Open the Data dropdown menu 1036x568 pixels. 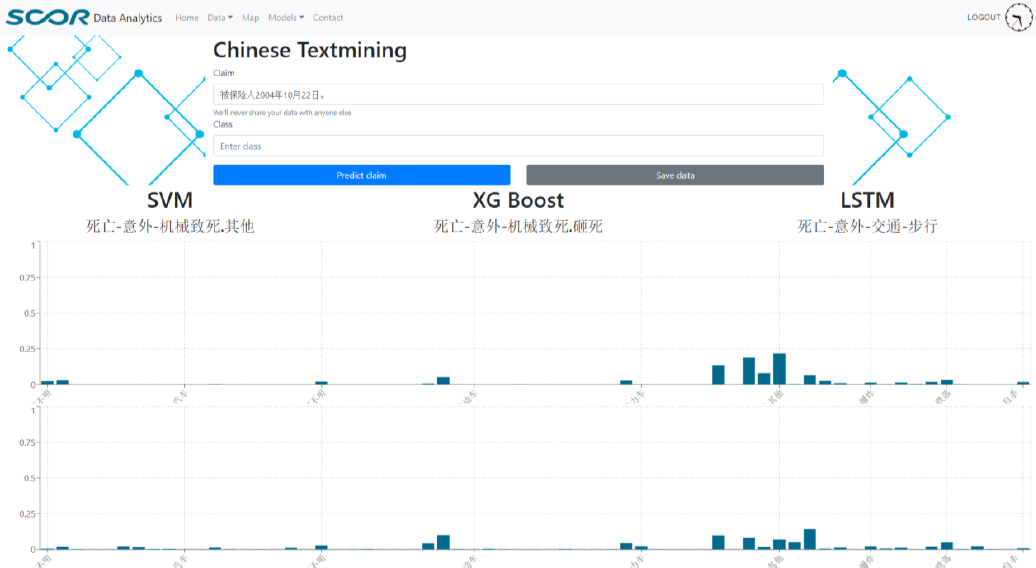(x=220, y=18)
